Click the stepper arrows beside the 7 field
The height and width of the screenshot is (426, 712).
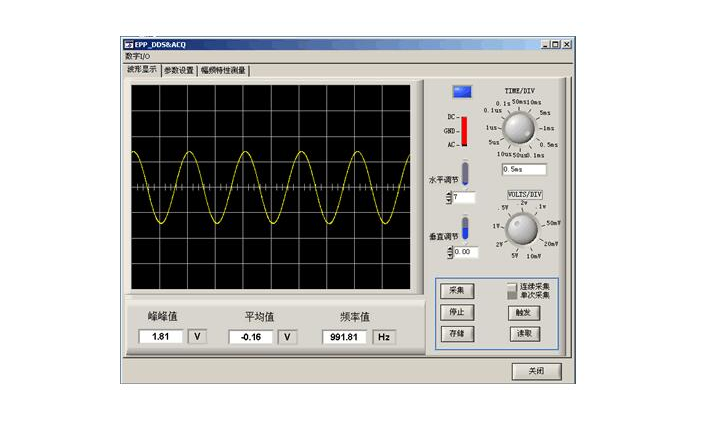[x=449, y=198]
